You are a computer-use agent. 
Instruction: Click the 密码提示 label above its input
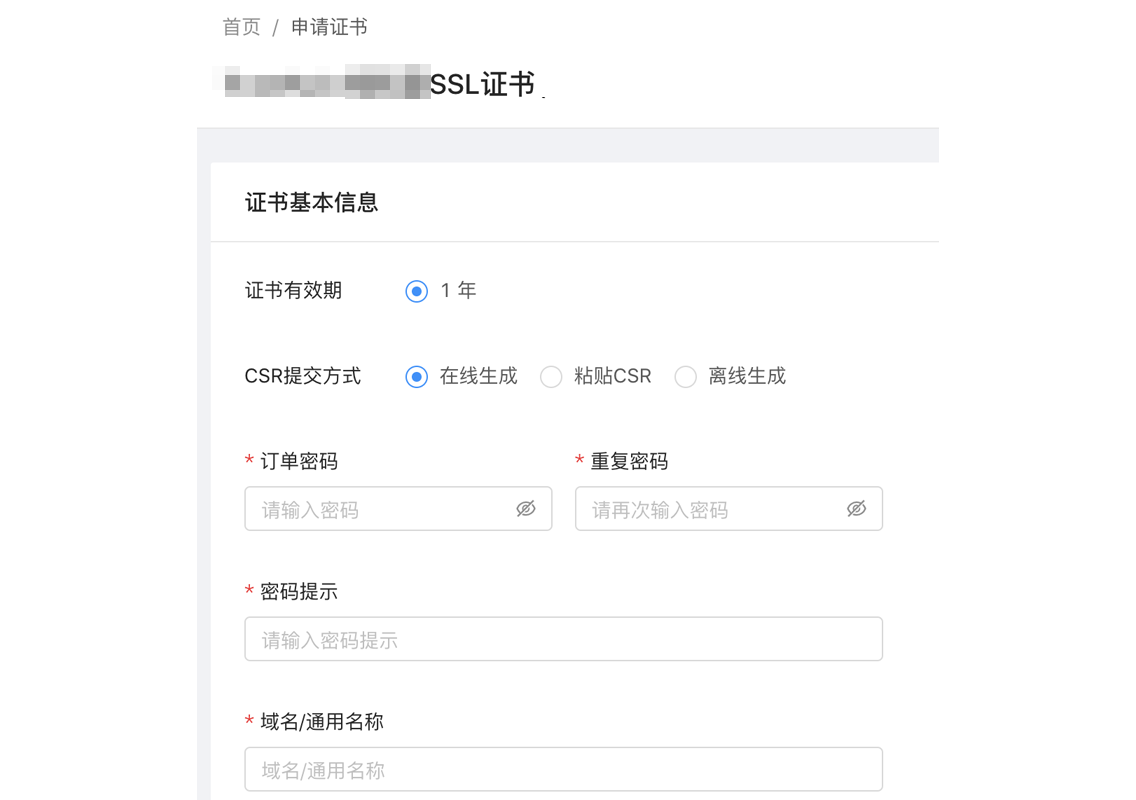(300, 591)
